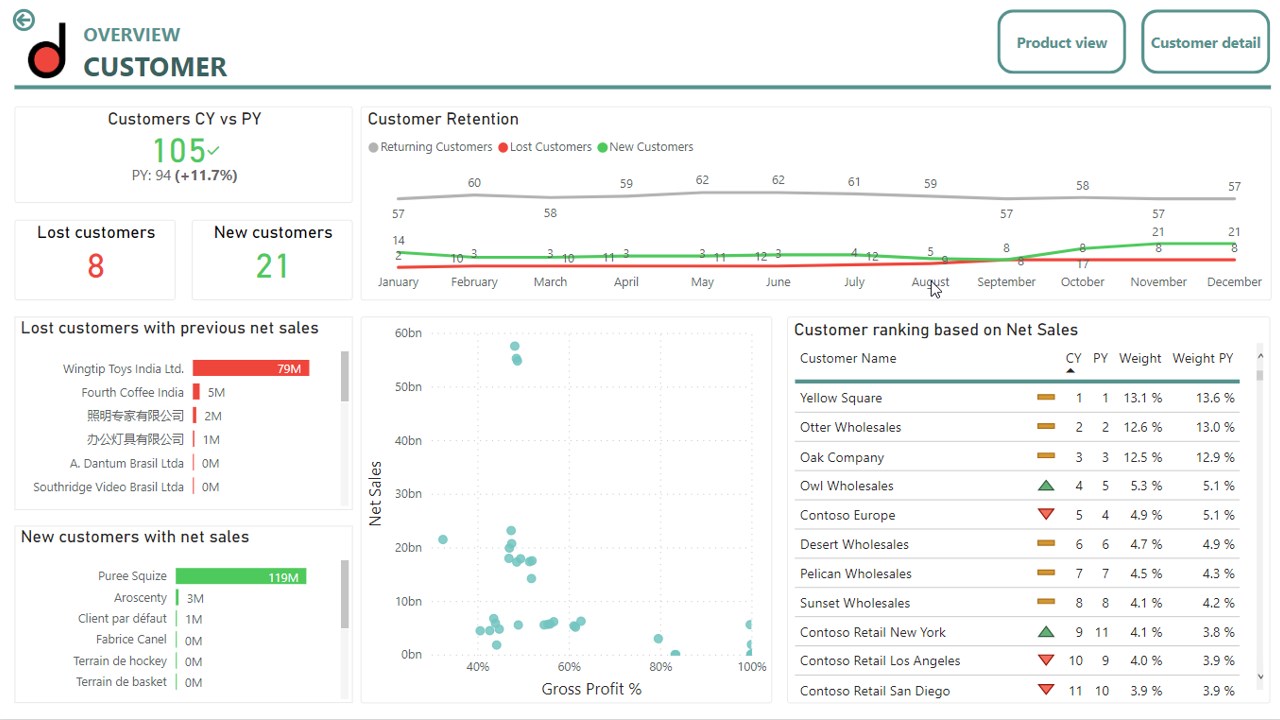This screenshot has width=1280, height=720.
Task: Select Otter Wholesales customer name
Action: [x=850, y=427]
